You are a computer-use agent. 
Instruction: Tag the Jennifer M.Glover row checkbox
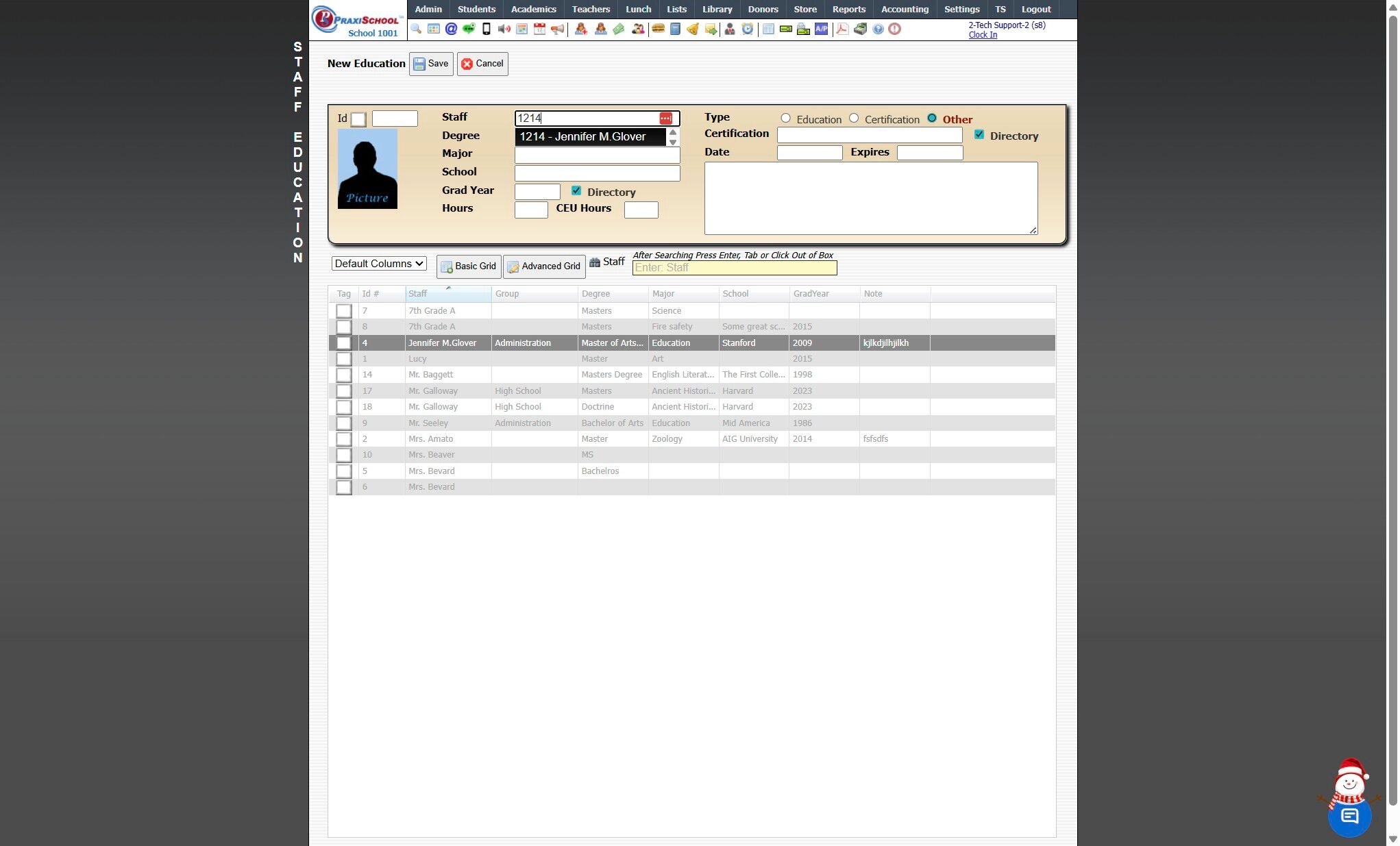point(344,343)
